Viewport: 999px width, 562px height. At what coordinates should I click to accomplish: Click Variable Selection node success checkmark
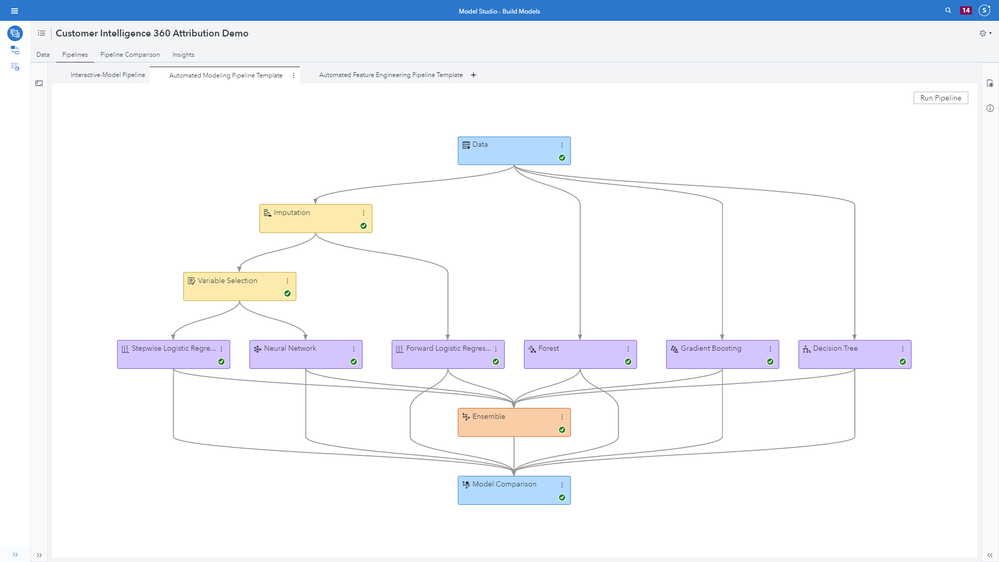pos(287,294)
